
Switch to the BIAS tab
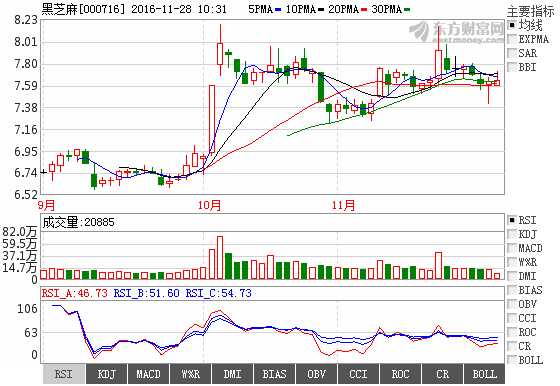point(275,374)
